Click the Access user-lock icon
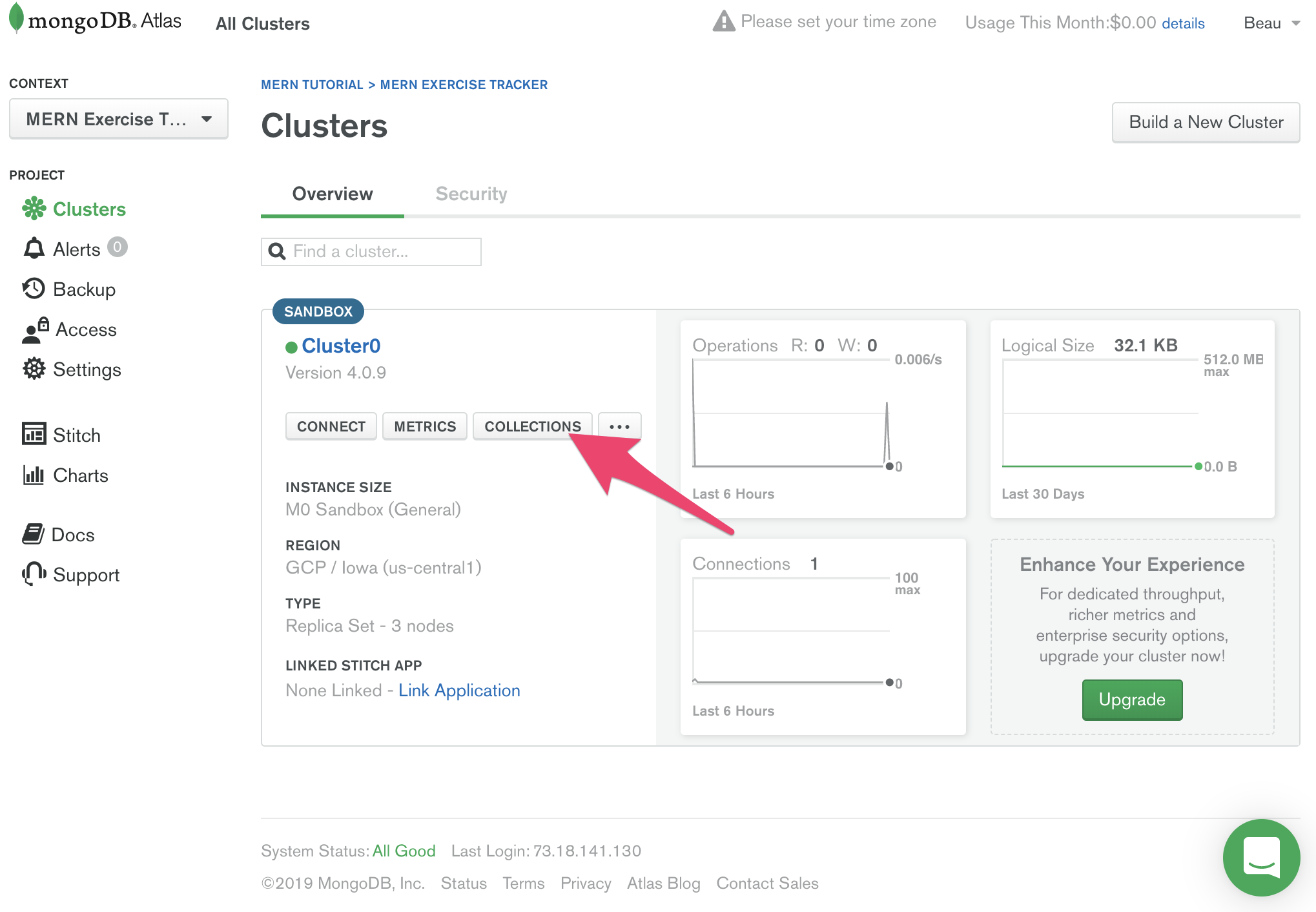 coord(35,329)
